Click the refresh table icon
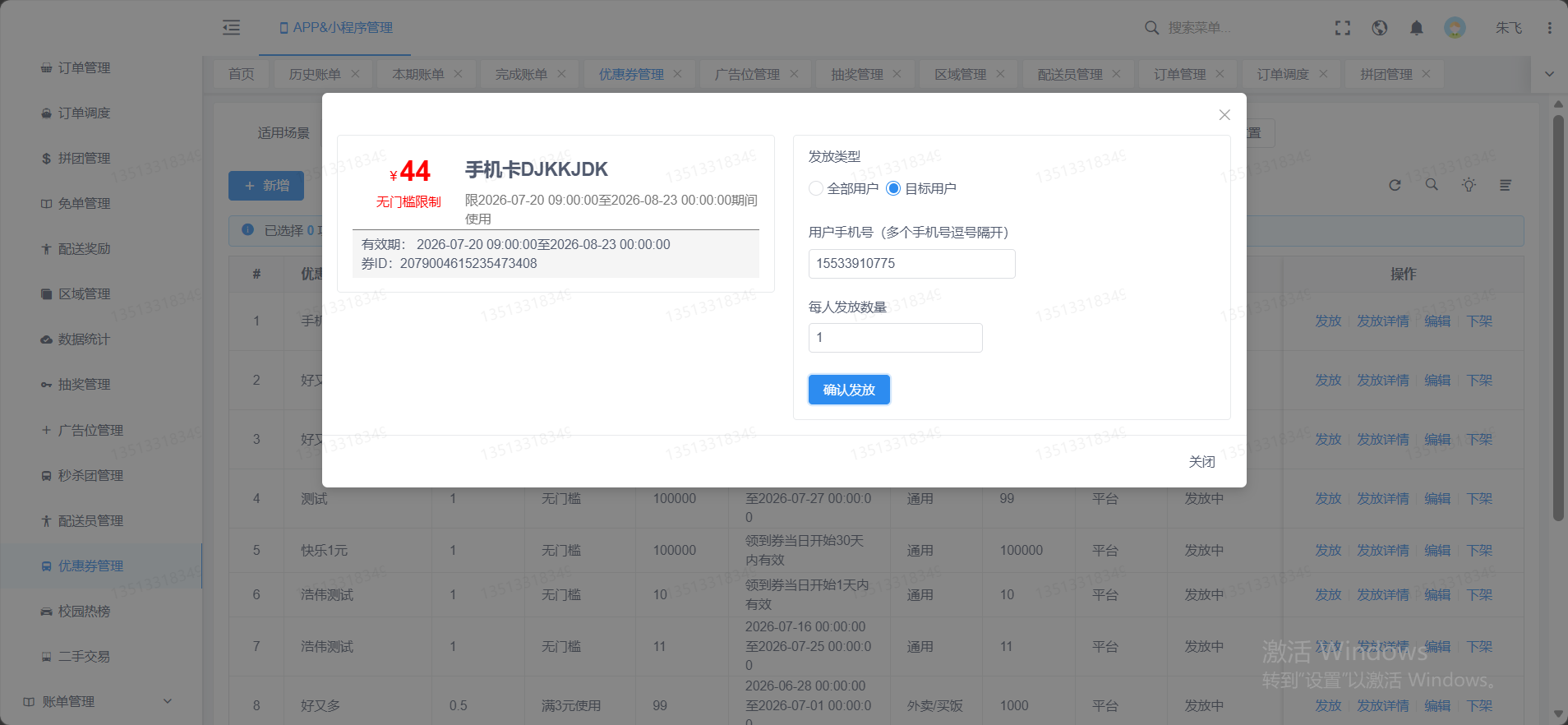The height and width of the screenshot is (725, 1568). click(x=1395, y=185)
